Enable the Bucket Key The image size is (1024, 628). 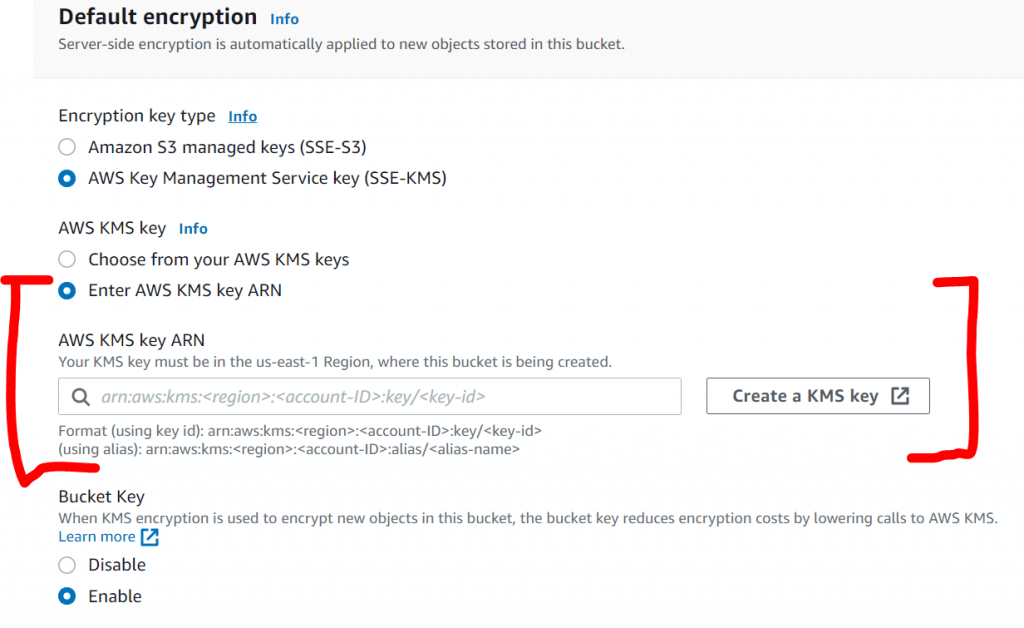pyautogui.click(x=67, y=596)
